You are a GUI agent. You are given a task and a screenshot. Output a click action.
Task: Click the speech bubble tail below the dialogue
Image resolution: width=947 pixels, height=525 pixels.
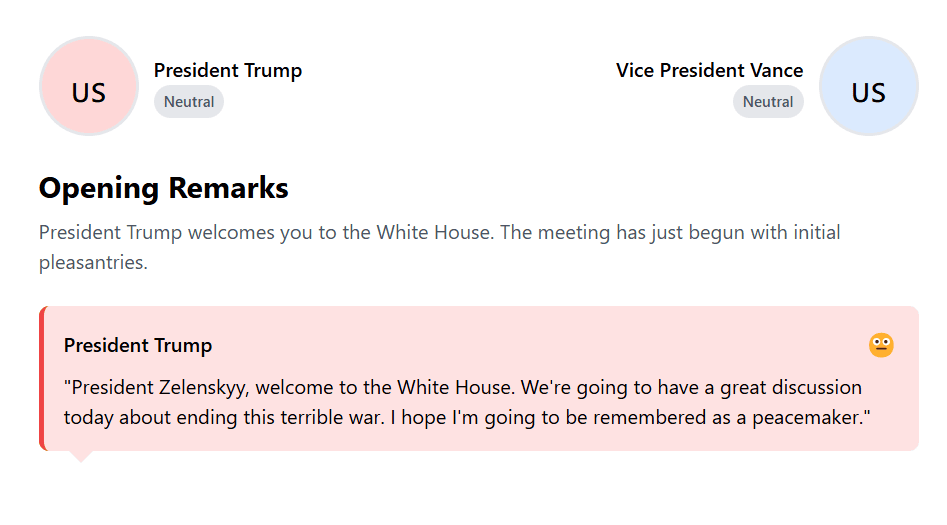point(83,456)
